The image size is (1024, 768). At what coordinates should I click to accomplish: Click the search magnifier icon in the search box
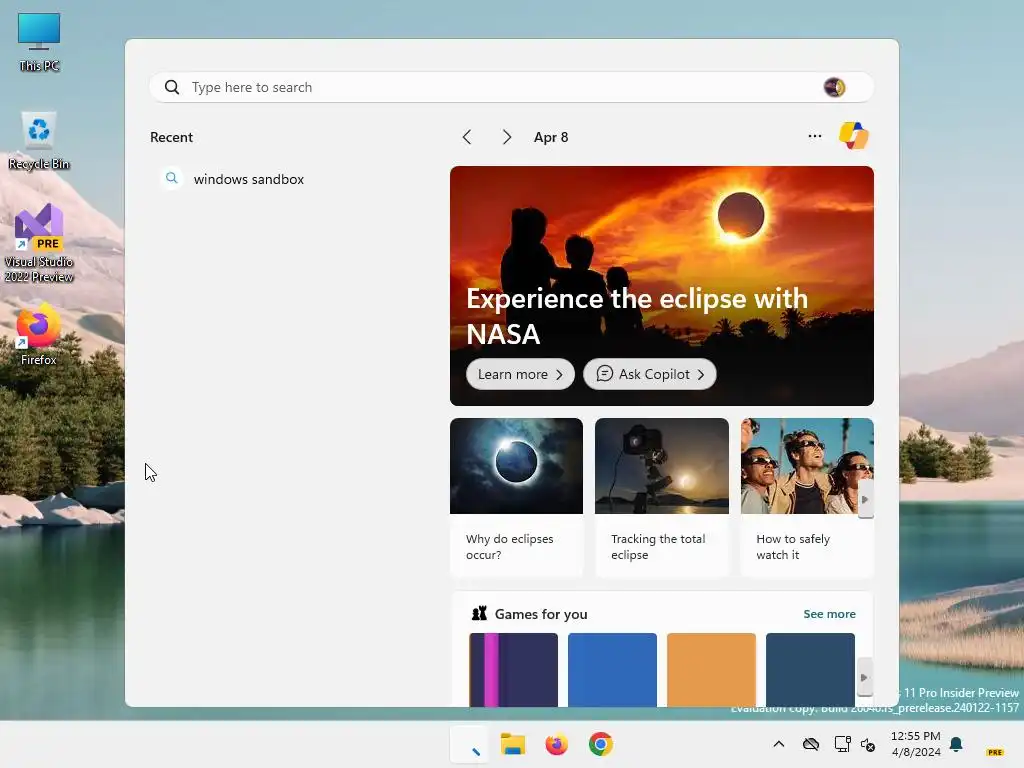click(x=172, y=87)
